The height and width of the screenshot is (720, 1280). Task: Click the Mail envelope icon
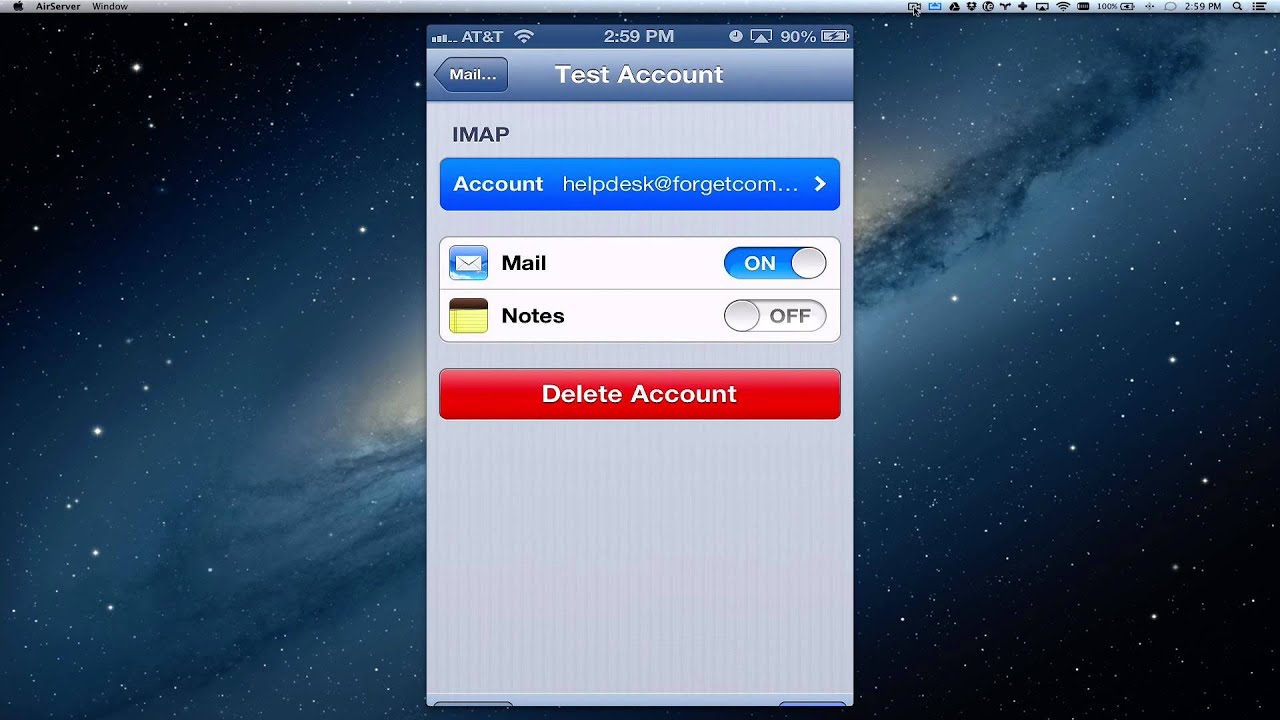click(x=468, y=263)
